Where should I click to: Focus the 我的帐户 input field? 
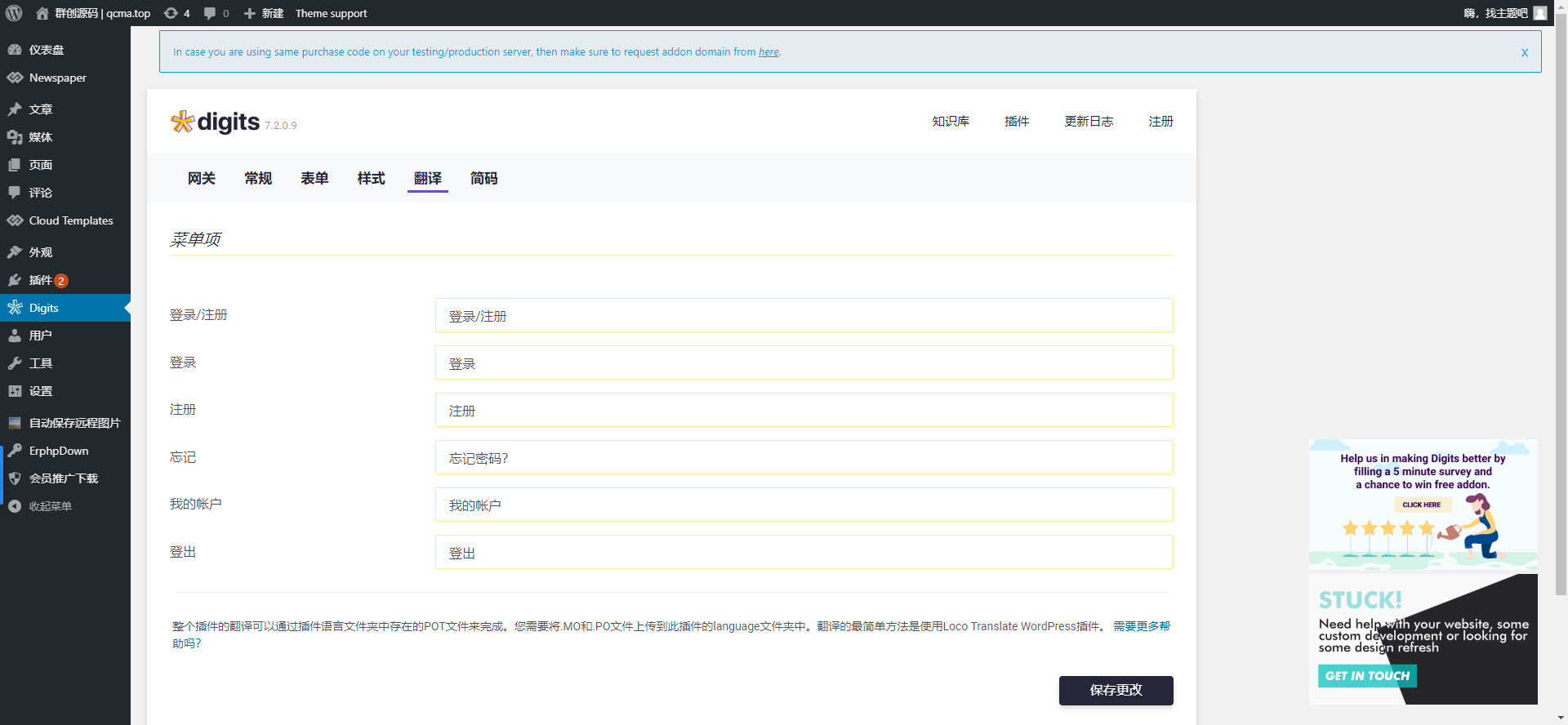pyautogui.click(x=804, y=505)
